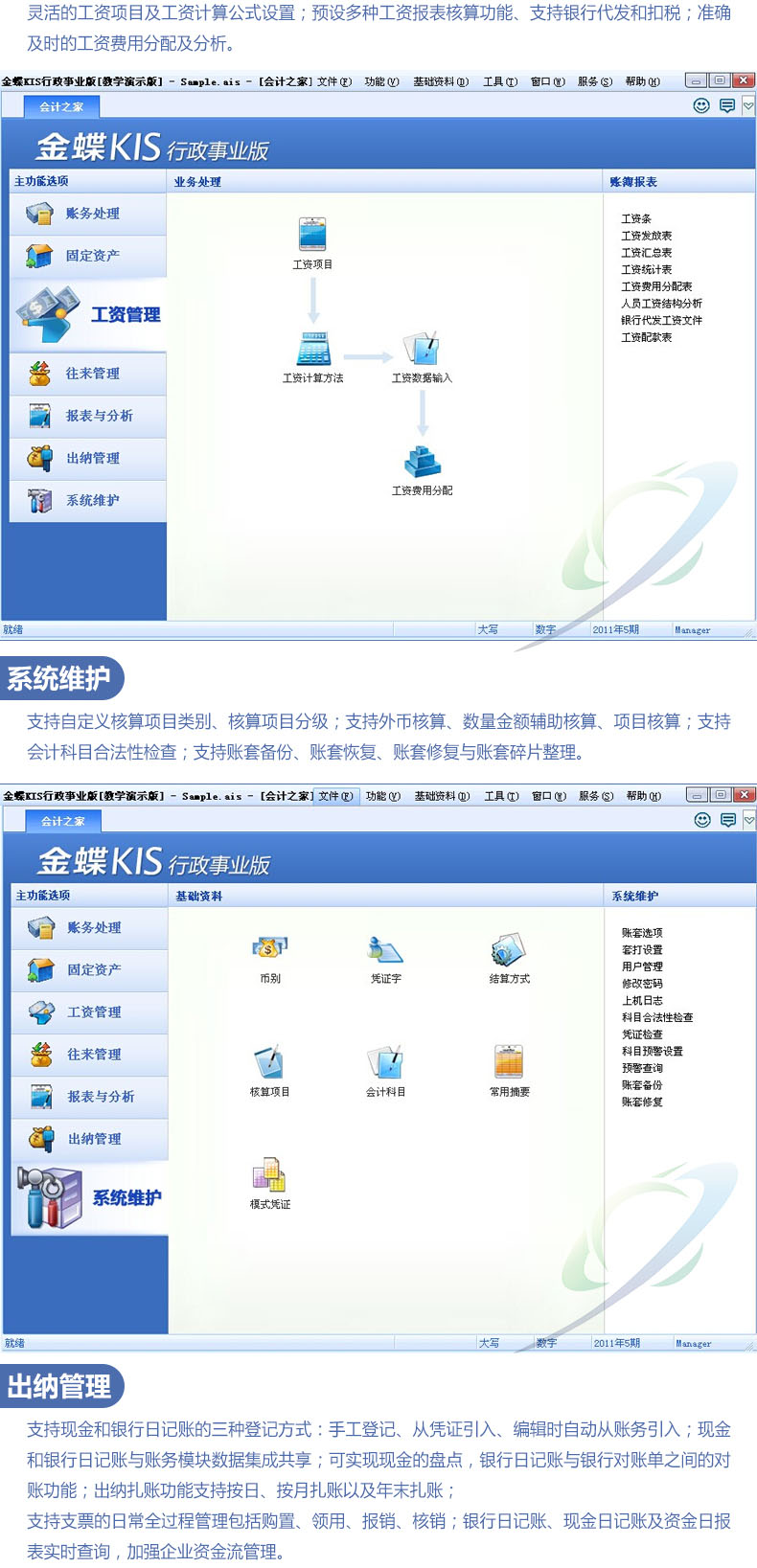757x1568 pixels.
Task: Open the 工资汇总表 report link
Action: tap(647, 253)
